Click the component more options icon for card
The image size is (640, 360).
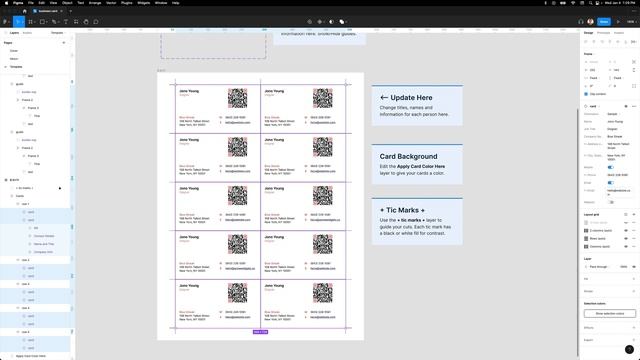(634, 106)
